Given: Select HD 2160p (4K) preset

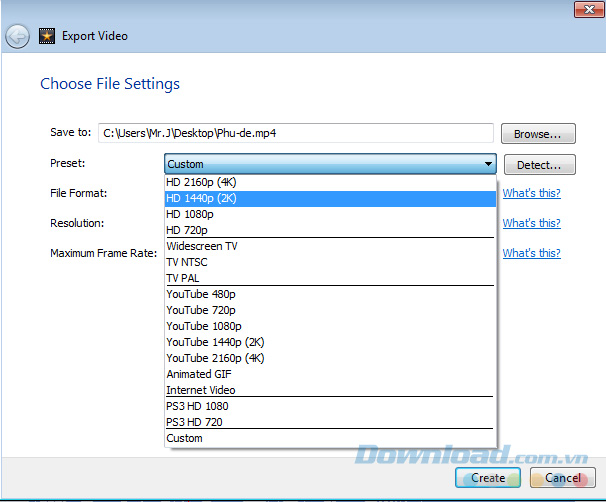Looking at the screenshot, I should pos(201,182).
